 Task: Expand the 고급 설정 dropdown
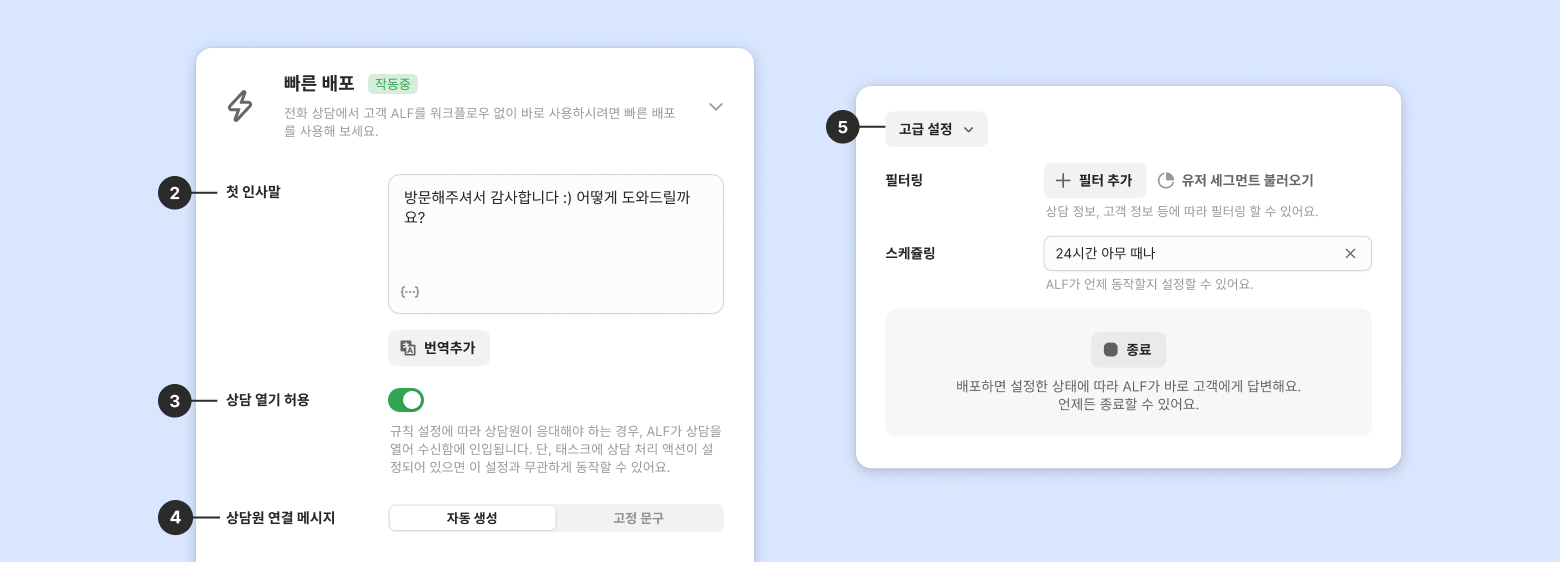click(936, 129)
